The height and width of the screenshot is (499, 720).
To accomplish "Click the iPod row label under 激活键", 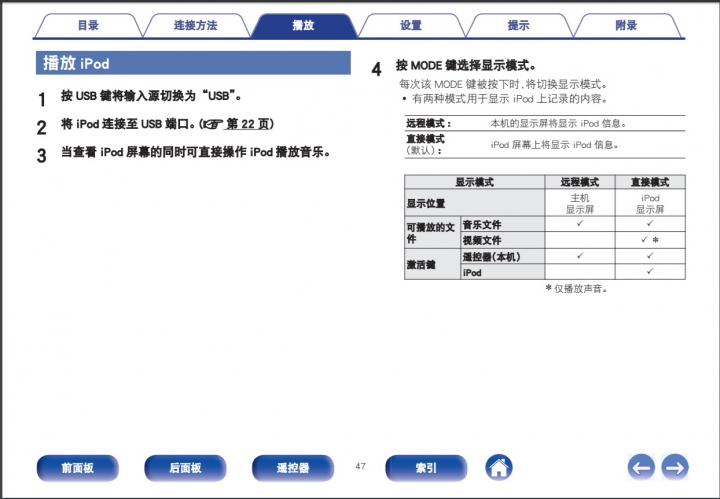I will click(503, 272).
